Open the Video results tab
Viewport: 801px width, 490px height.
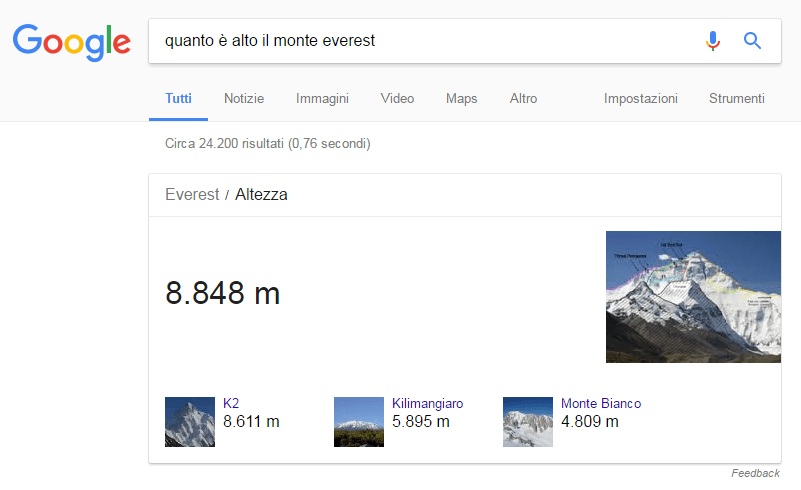coord(397,99)
